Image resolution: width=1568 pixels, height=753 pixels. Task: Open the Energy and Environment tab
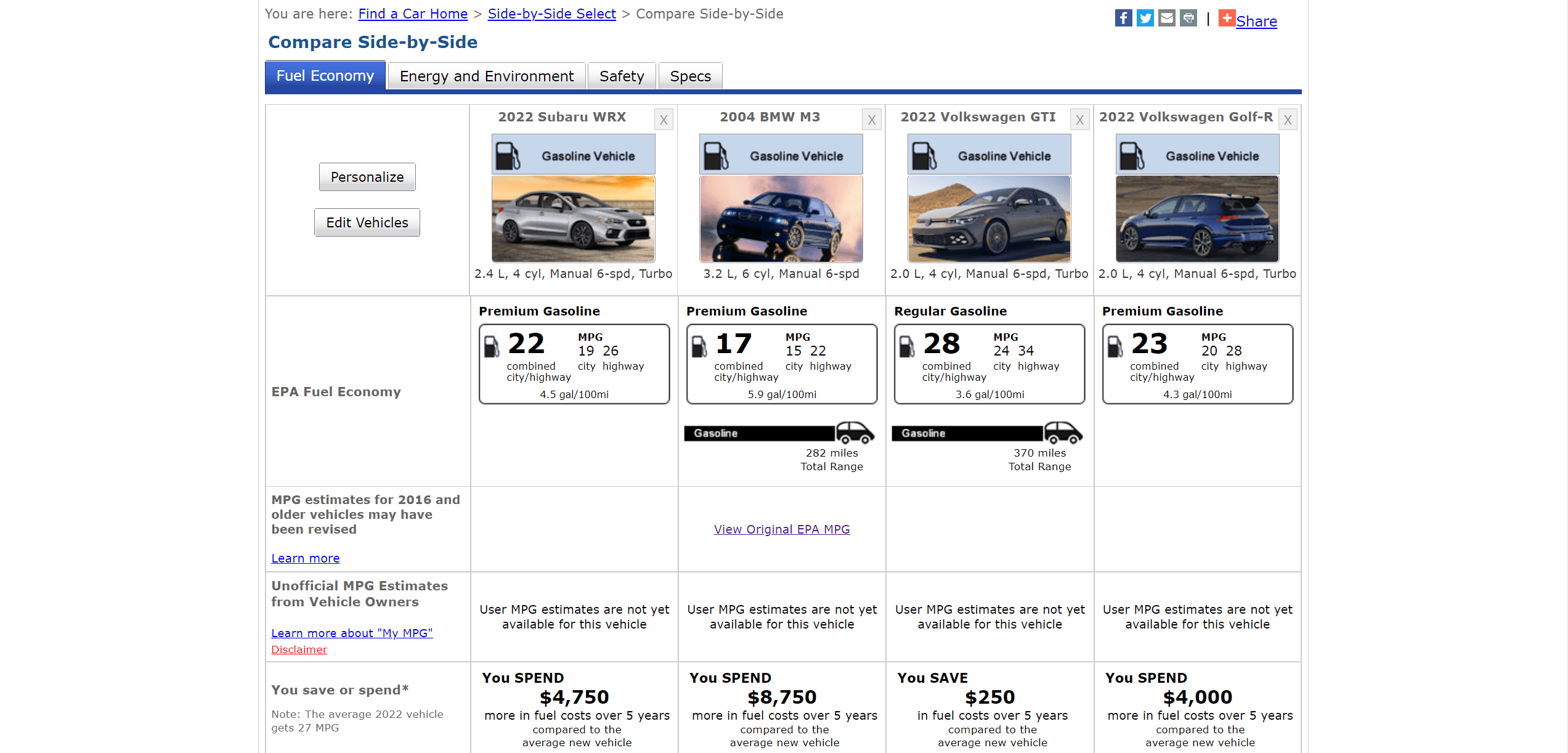click(x=487, y=76)
